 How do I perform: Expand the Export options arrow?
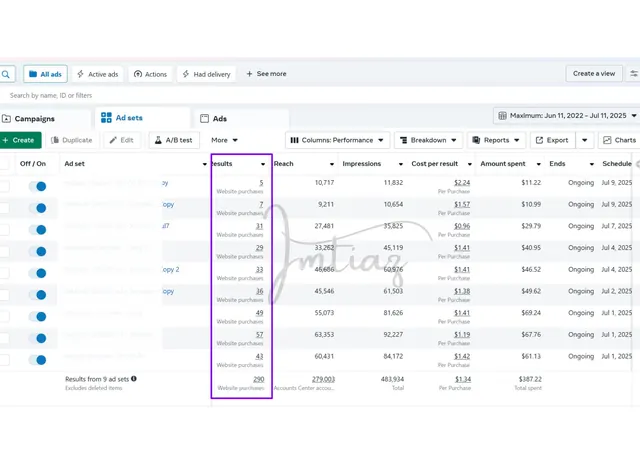click(x=584, y=140)
